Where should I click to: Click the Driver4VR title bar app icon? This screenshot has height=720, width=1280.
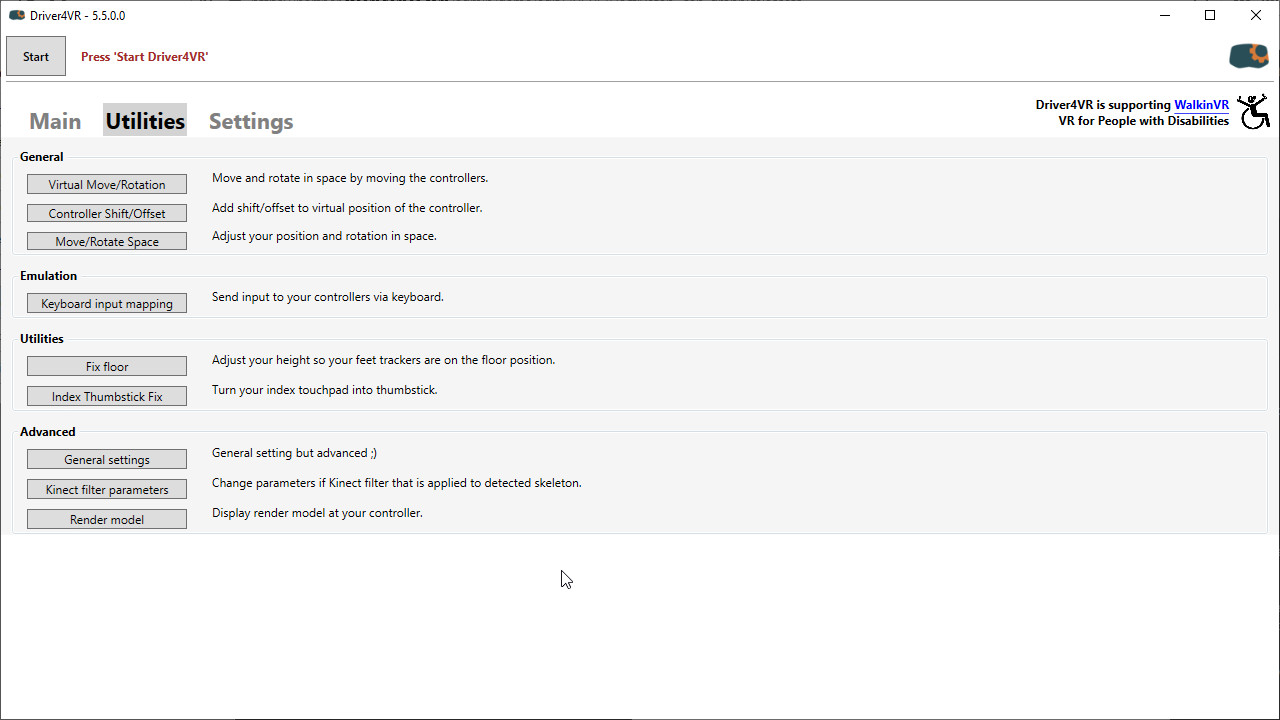[16, 16]
